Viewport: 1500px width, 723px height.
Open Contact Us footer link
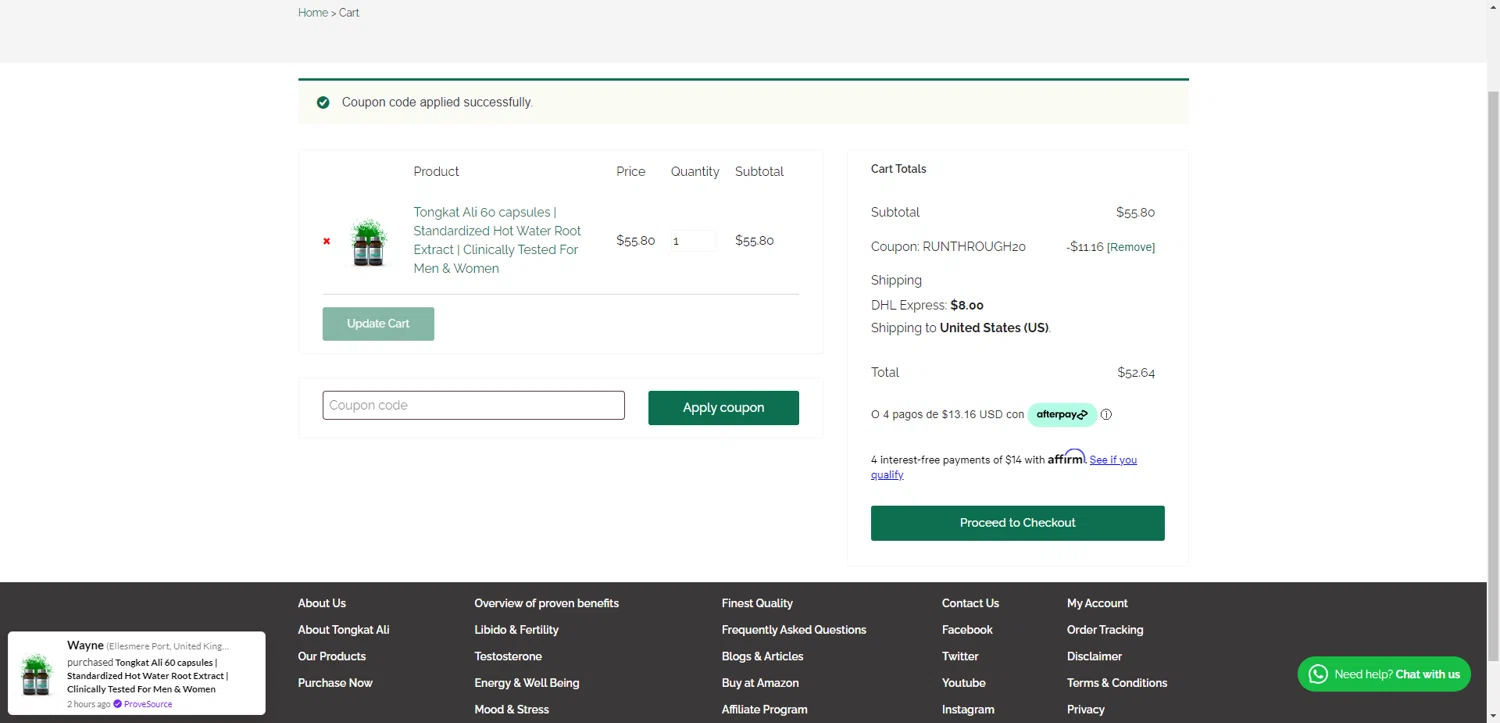[x=970, y=603]
